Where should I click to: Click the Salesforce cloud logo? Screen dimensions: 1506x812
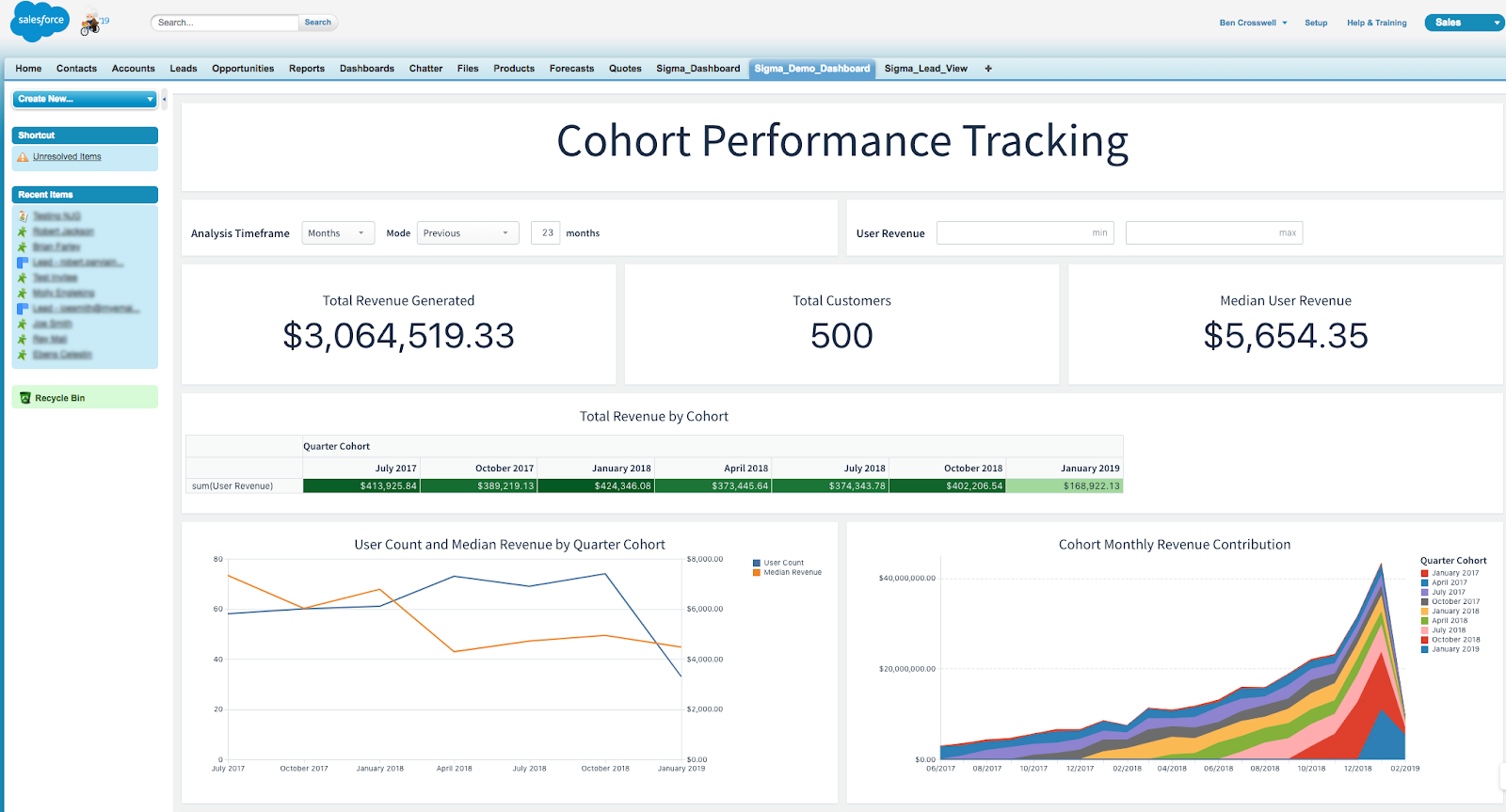(40, 21)
